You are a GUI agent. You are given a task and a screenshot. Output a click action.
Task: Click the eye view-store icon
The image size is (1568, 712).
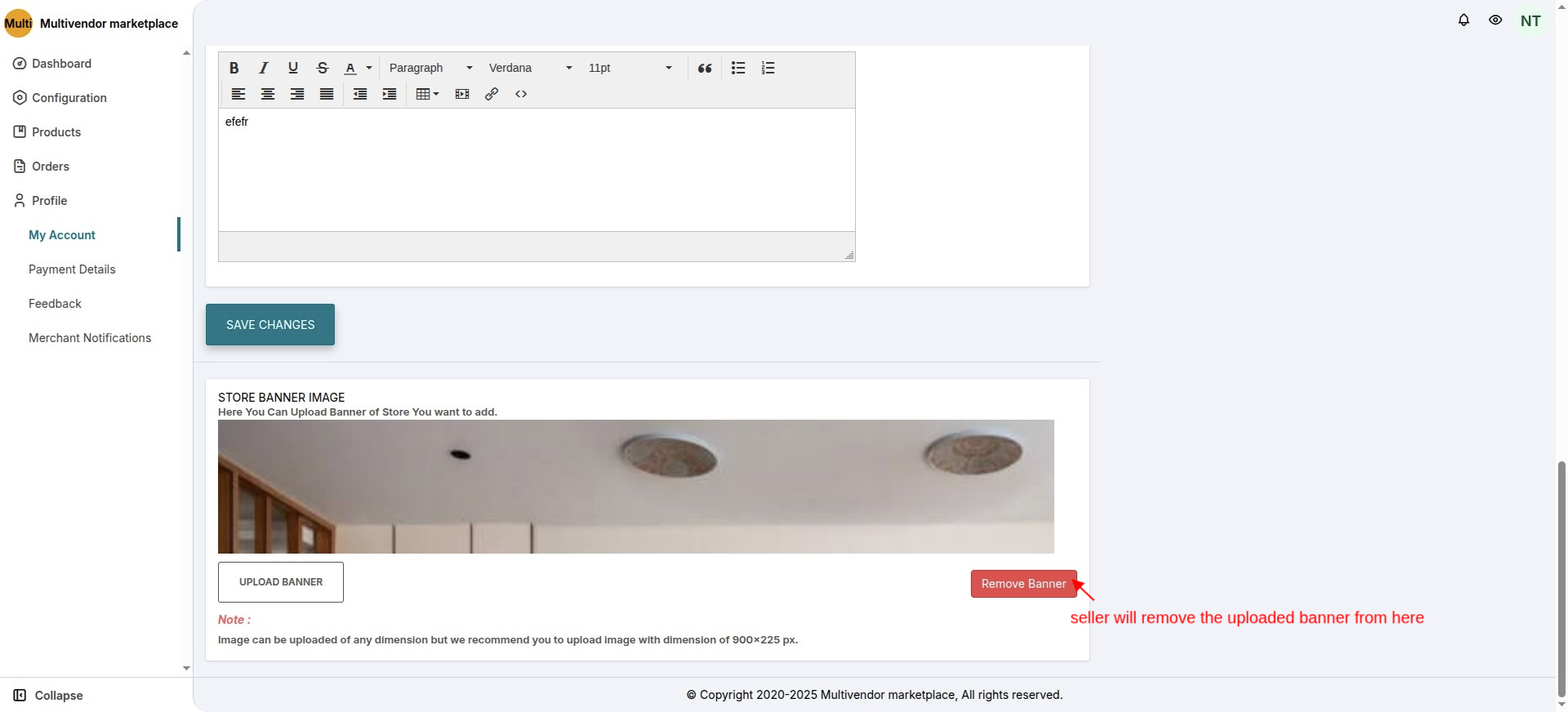pos(1495,20)
